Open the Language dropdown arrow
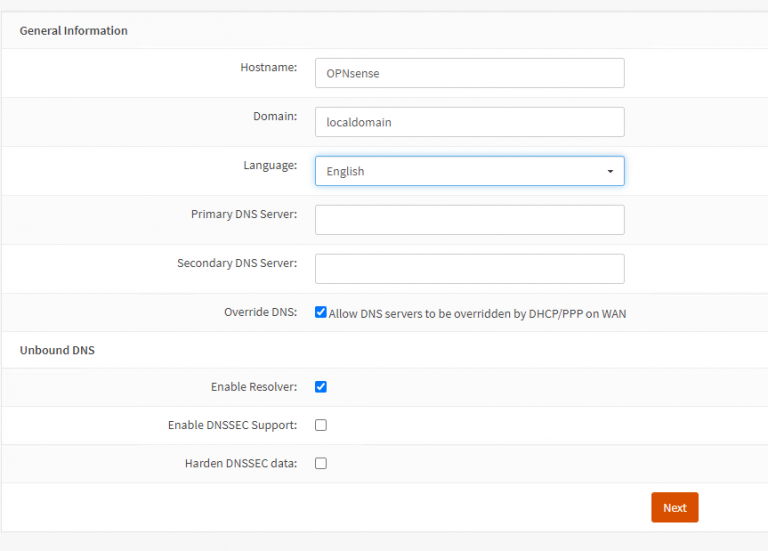Viewport: 768px width, 551px height. 610,171
